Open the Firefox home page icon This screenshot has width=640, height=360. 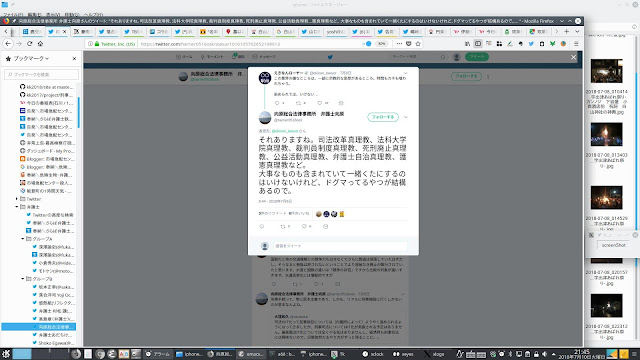(40, 44)
